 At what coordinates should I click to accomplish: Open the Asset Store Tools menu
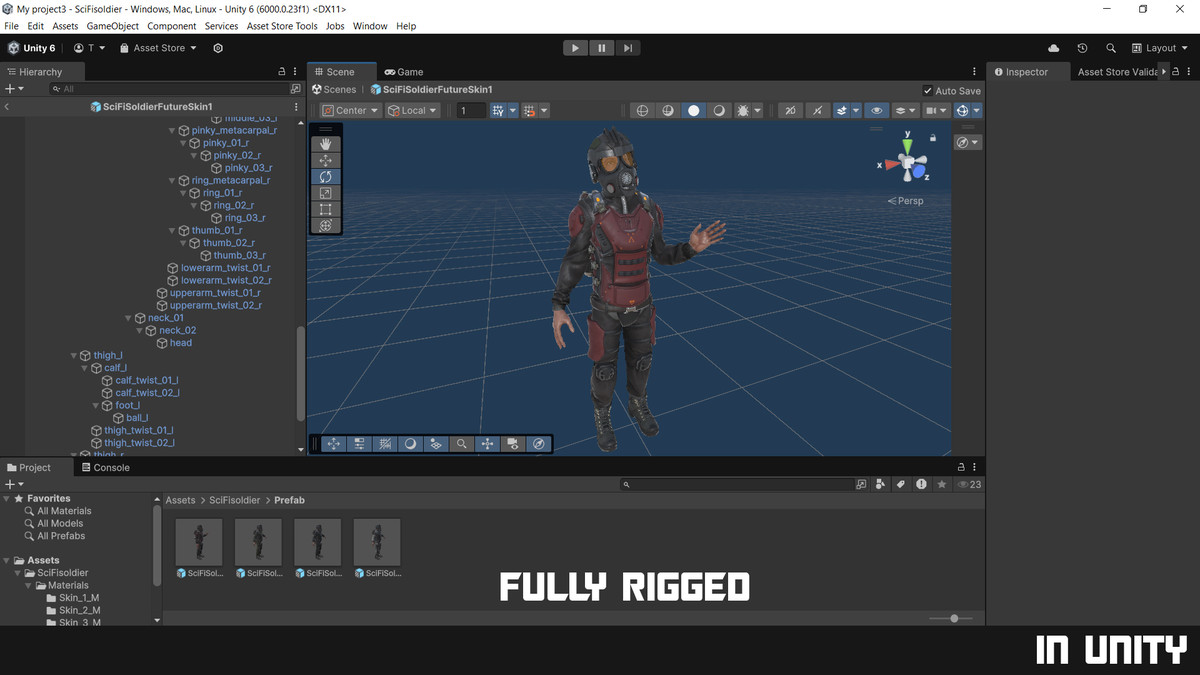(x=282, y=26)
